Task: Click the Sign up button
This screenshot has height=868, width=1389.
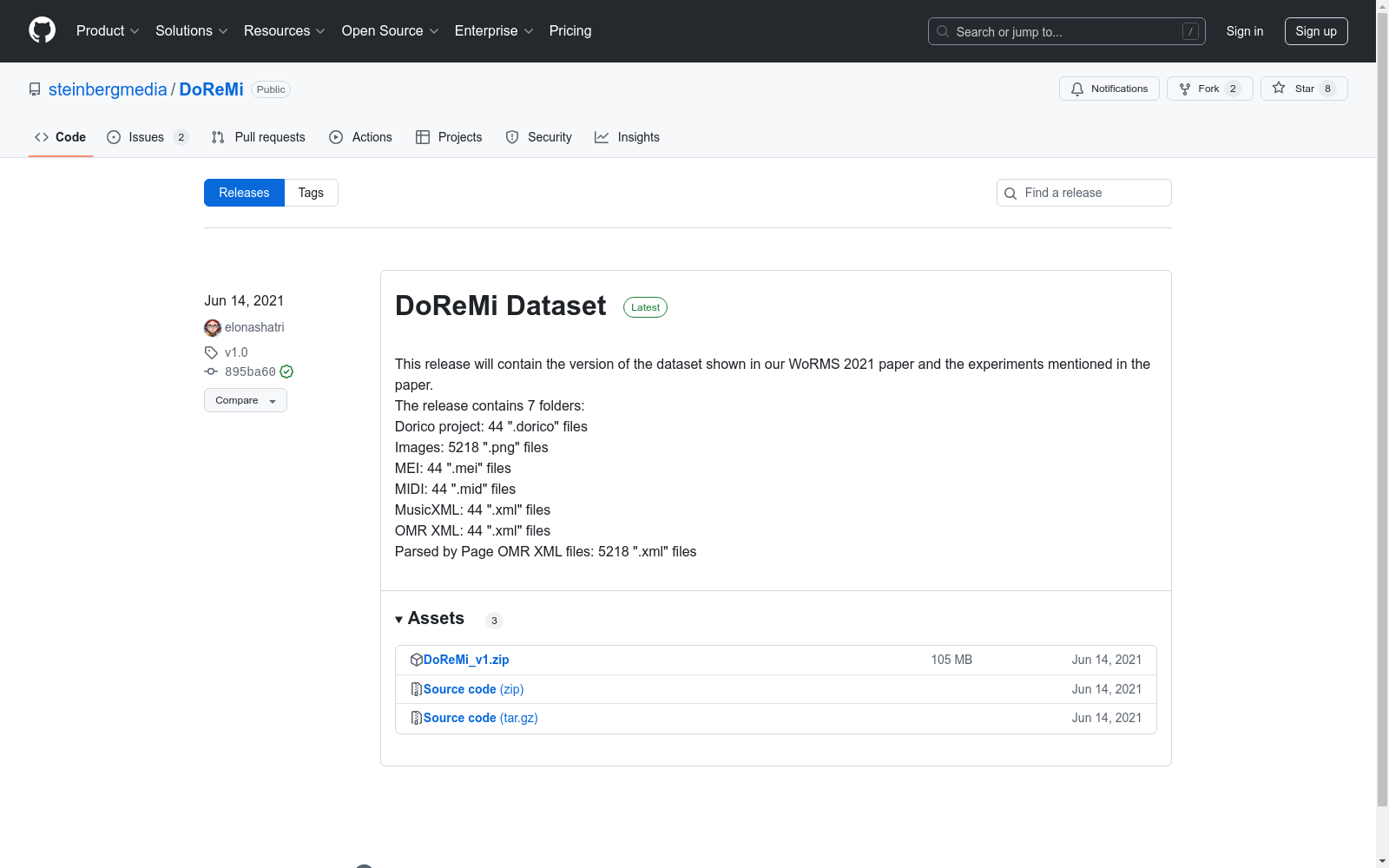Action: pyautogui.click(x=1316, y=31)
